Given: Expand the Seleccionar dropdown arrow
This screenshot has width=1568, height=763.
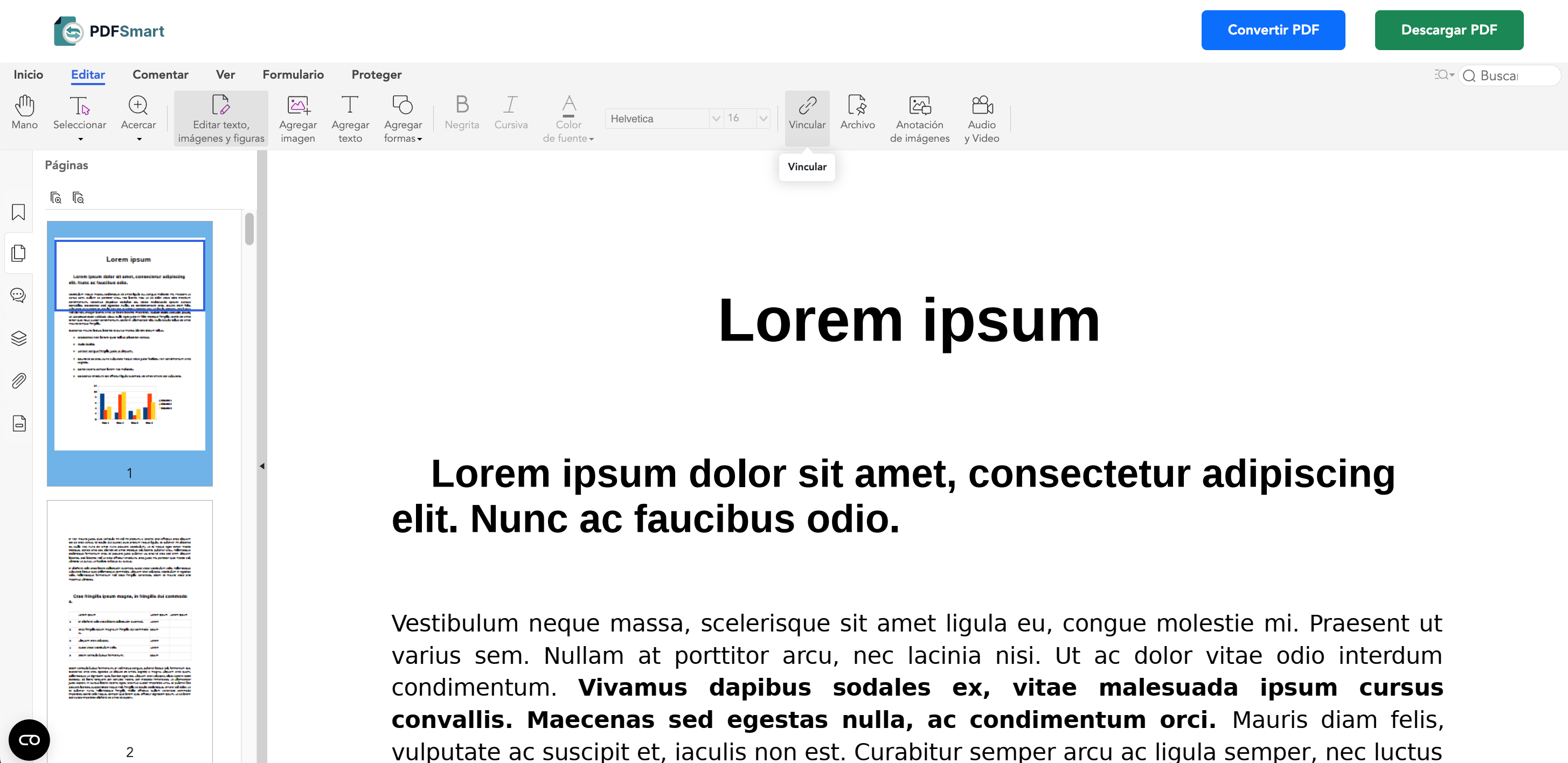Looking at the screenshot, I should tap(80, 140).
